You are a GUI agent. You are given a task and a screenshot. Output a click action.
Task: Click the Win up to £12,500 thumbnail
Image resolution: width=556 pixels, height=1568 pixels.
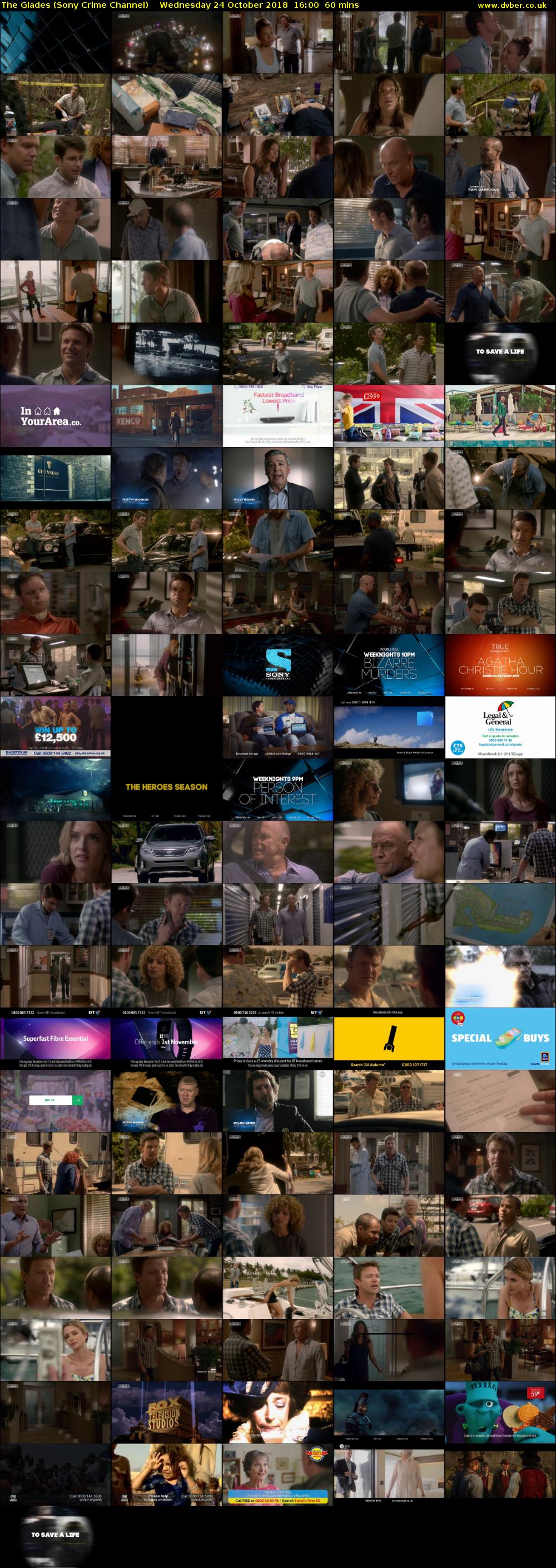tap(56, 727)
